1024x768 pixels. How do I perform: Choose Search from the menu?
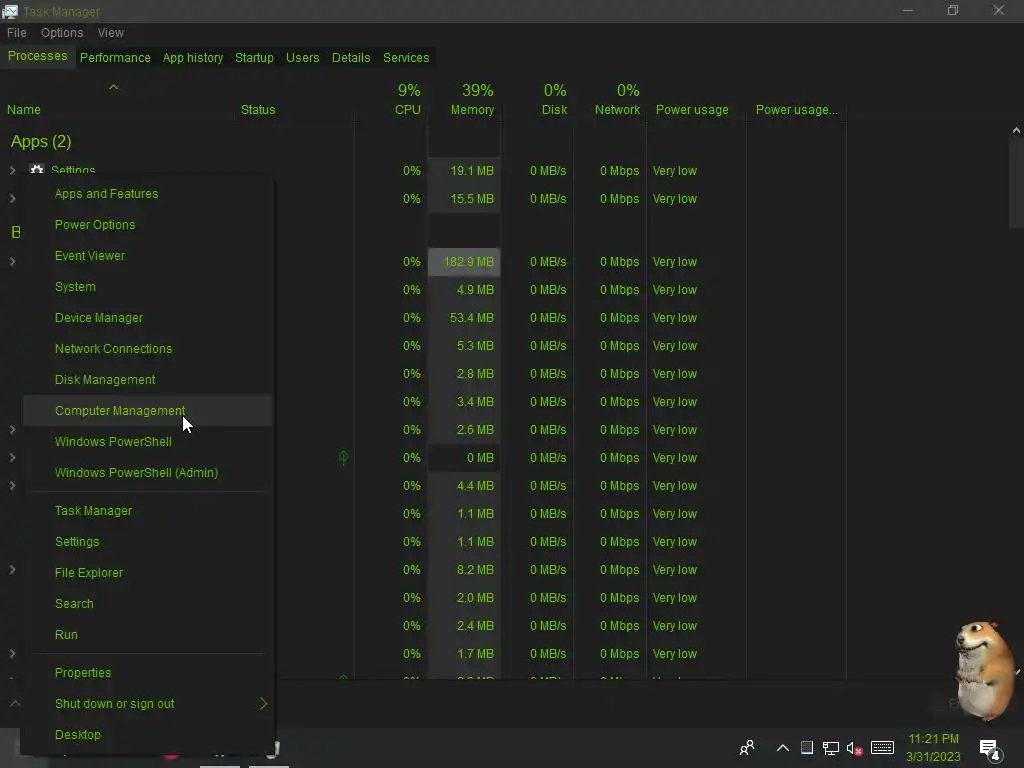[74, 604]
